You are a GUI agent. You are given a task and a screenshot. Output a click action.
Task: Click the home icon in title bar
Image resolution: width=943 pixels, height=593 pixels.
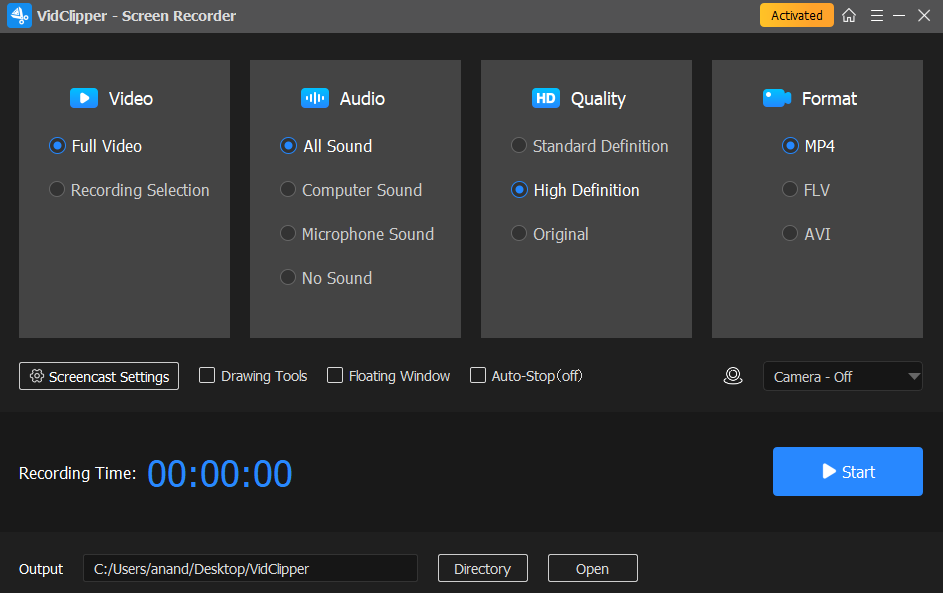pos(849,16)
